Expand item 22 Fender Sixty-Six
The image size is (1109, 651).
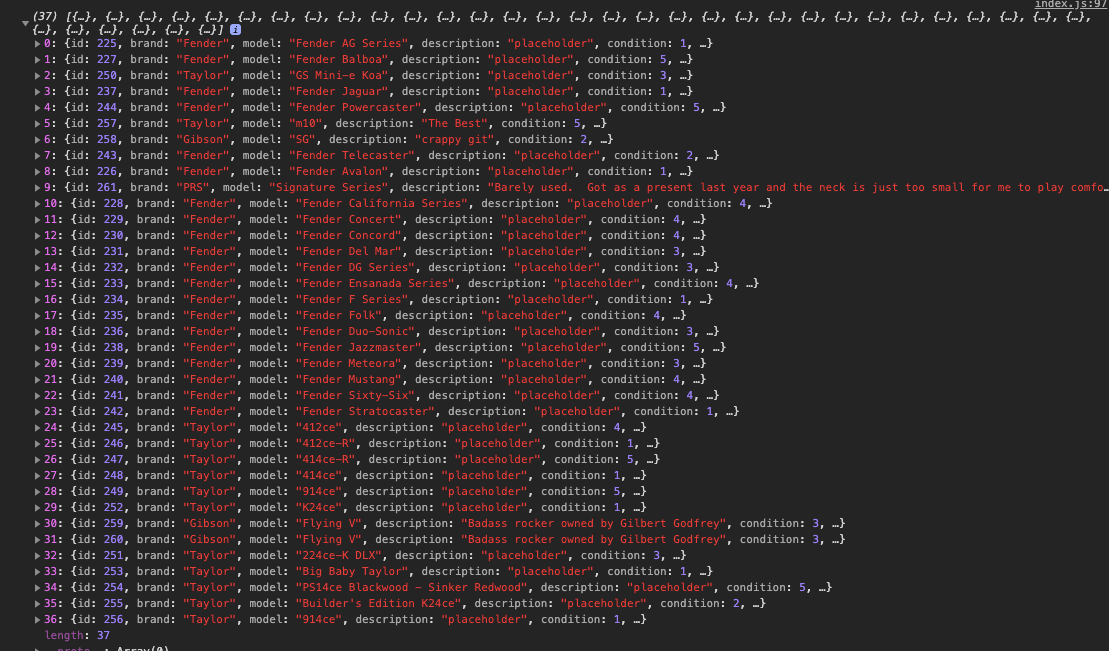(37, 396)
